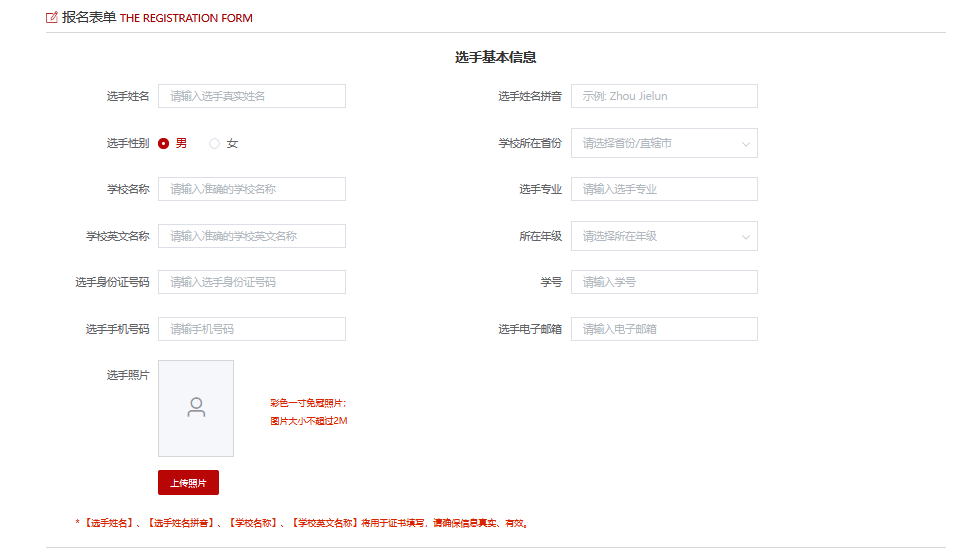Click the 学校英文名称 English name field
Viewport: 979px width, 554px height.
(x=251, y=236)
